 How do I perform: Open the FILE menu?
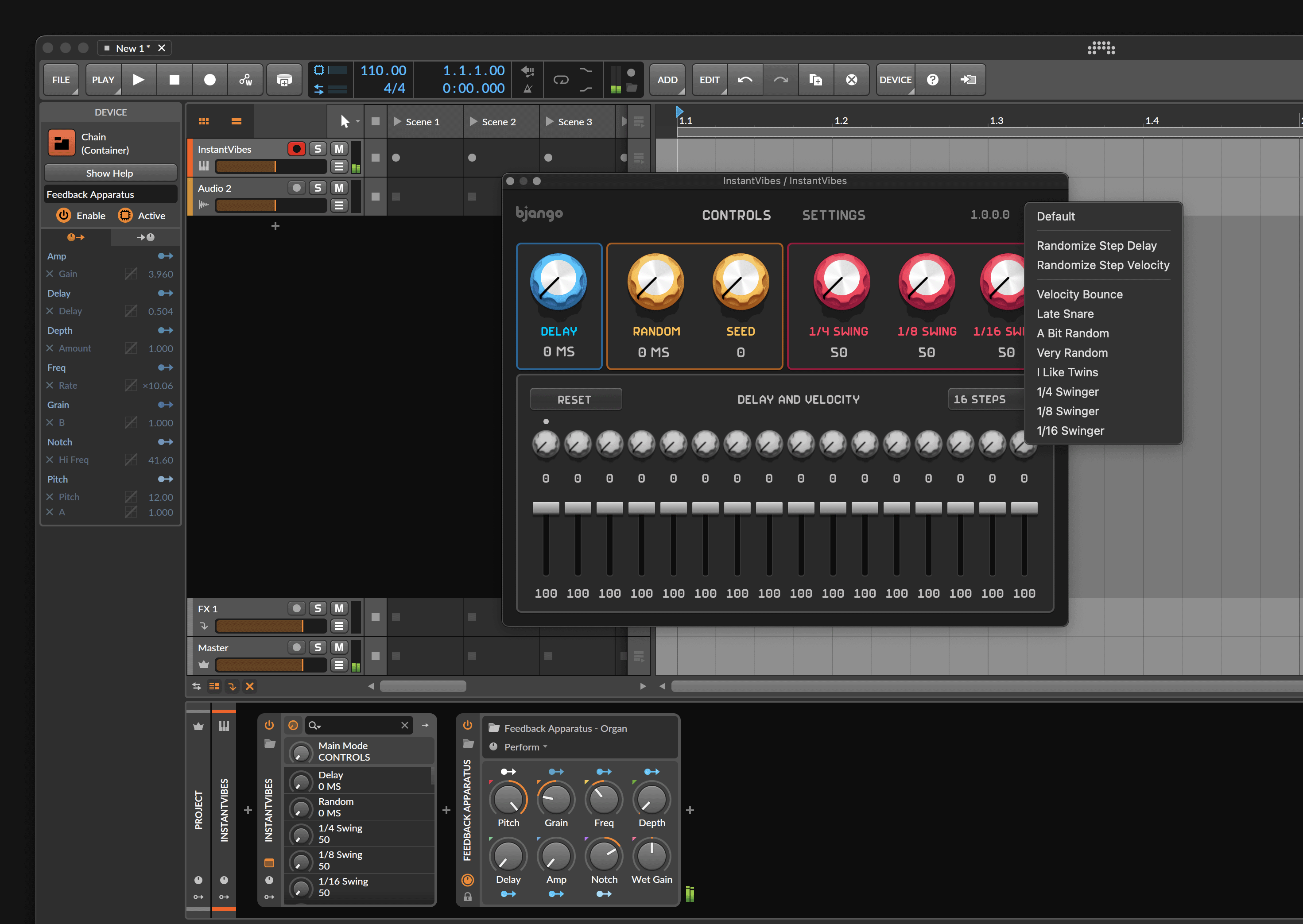pyautogui.click(x=61, y=80)
